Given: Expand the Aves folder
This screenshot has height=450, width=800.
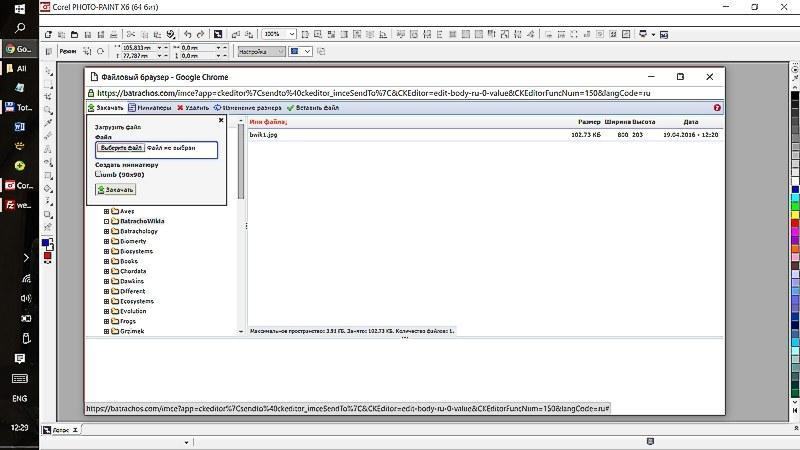Looking at the screenshot, I should pyautogui.click(x=106, y=211).
